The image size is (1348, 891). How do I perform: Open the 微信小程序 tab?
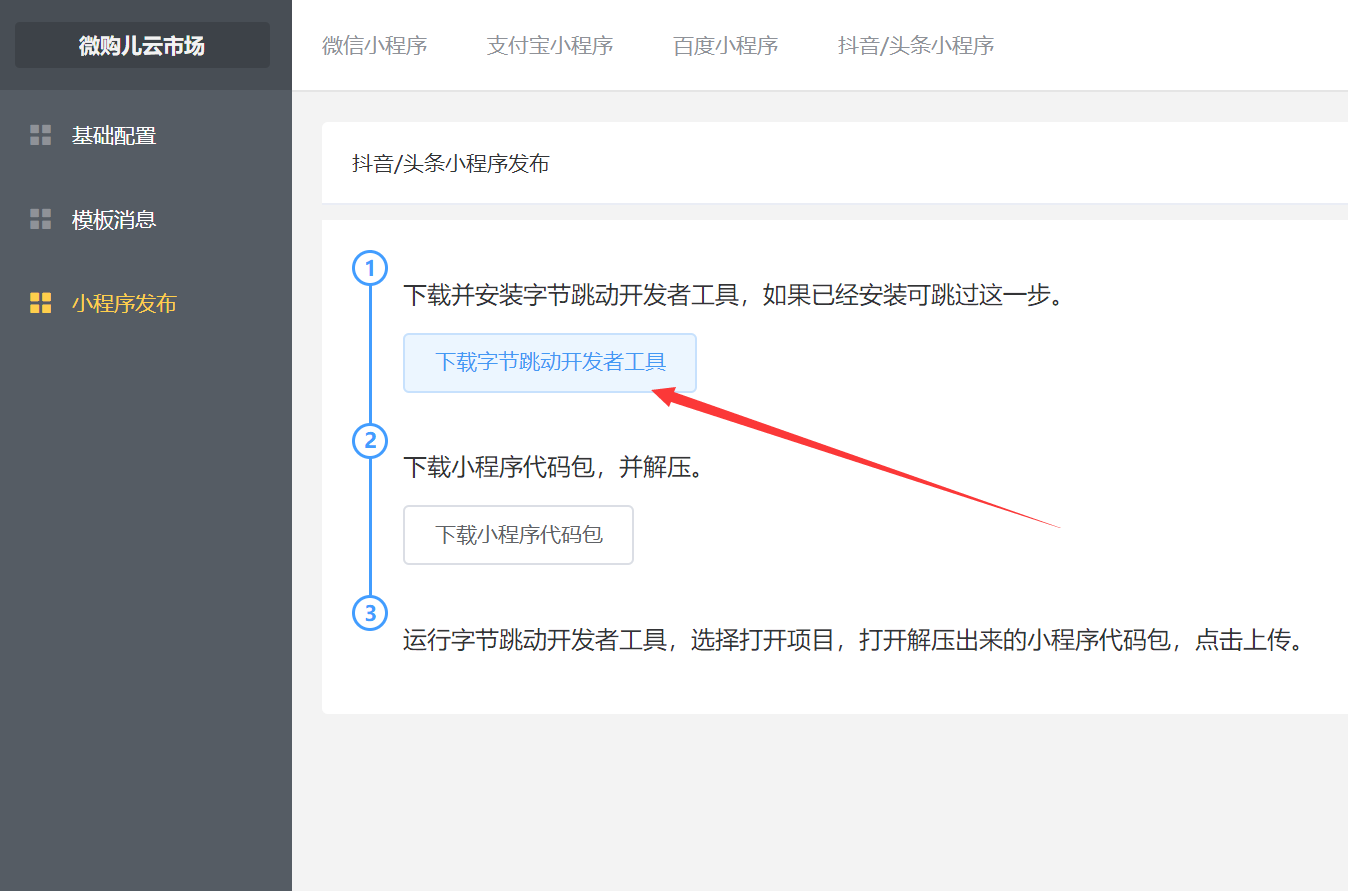pyautogui.click(x=375, y=45)
